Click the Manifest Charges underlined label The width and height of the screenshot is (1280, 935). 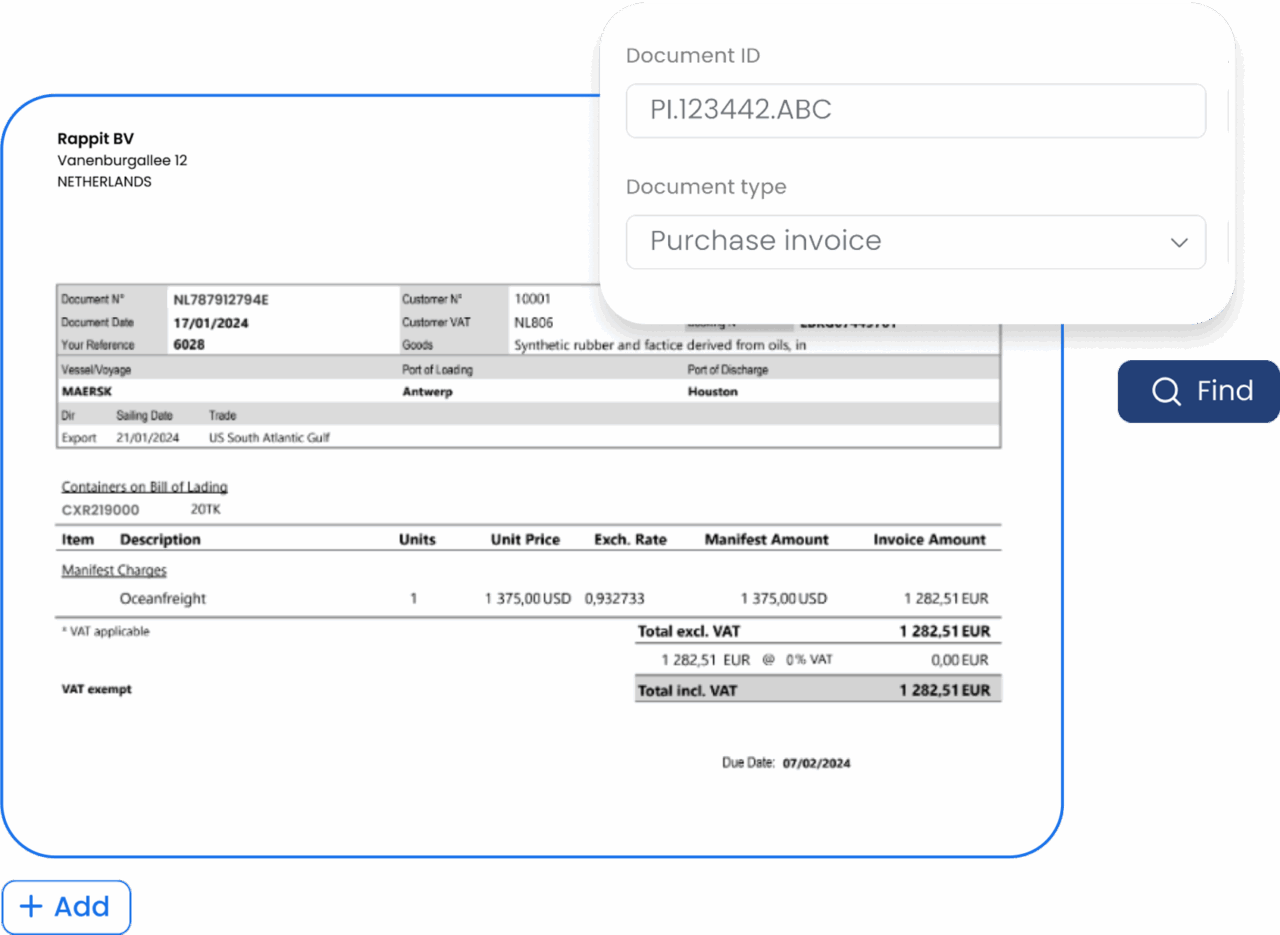pos(113,570)
